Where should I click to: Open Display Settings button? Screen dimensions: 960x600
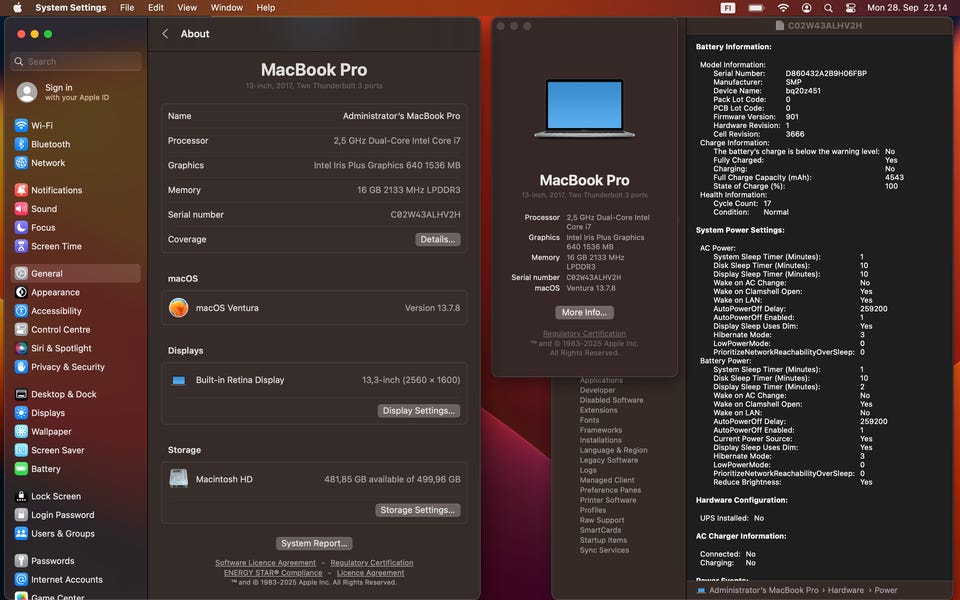point(419,411)
